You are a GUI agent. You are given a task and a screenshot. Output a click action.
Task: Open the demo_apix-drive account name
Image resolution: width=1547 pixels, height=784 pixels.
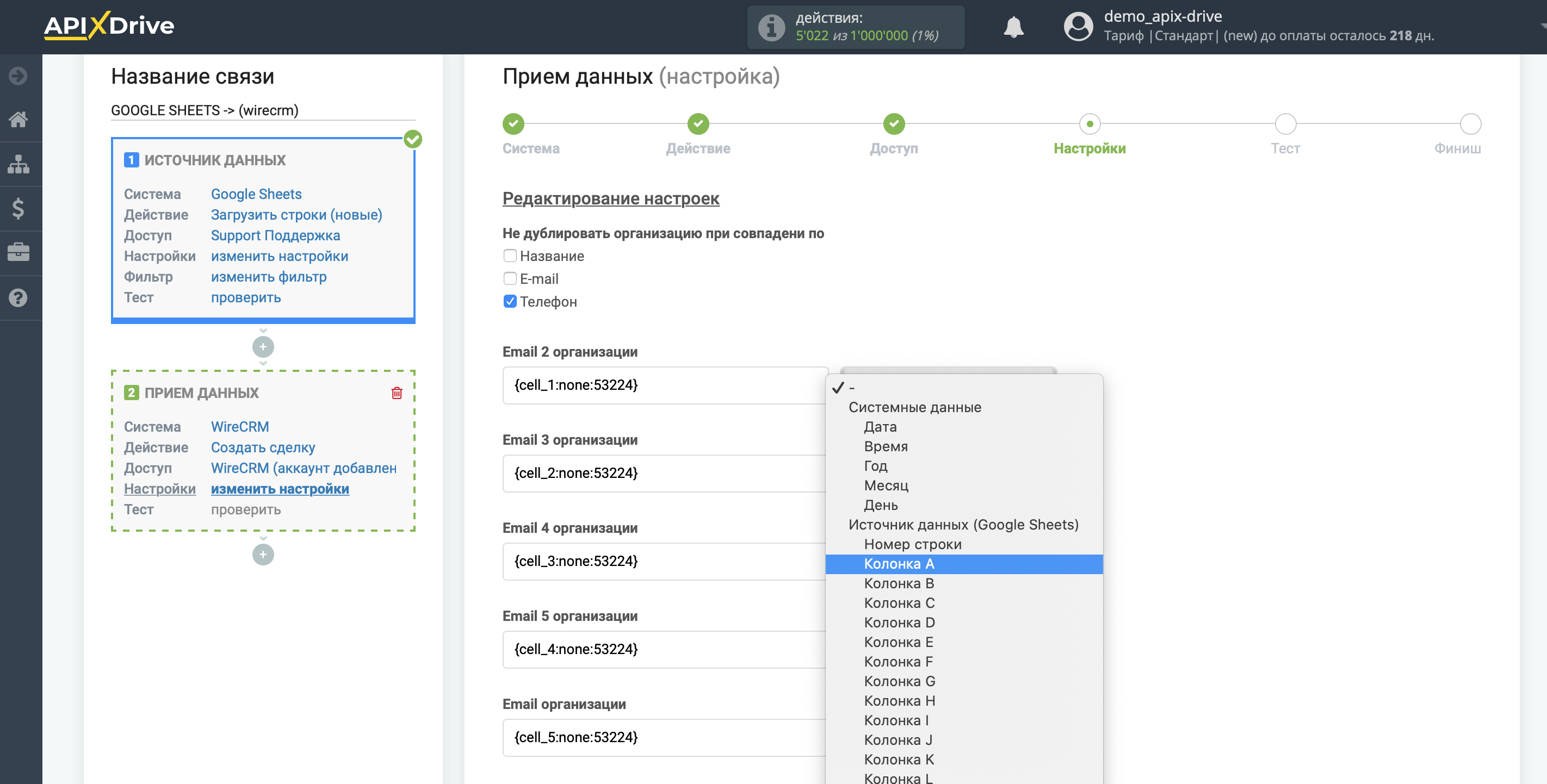pos(1162,16)
